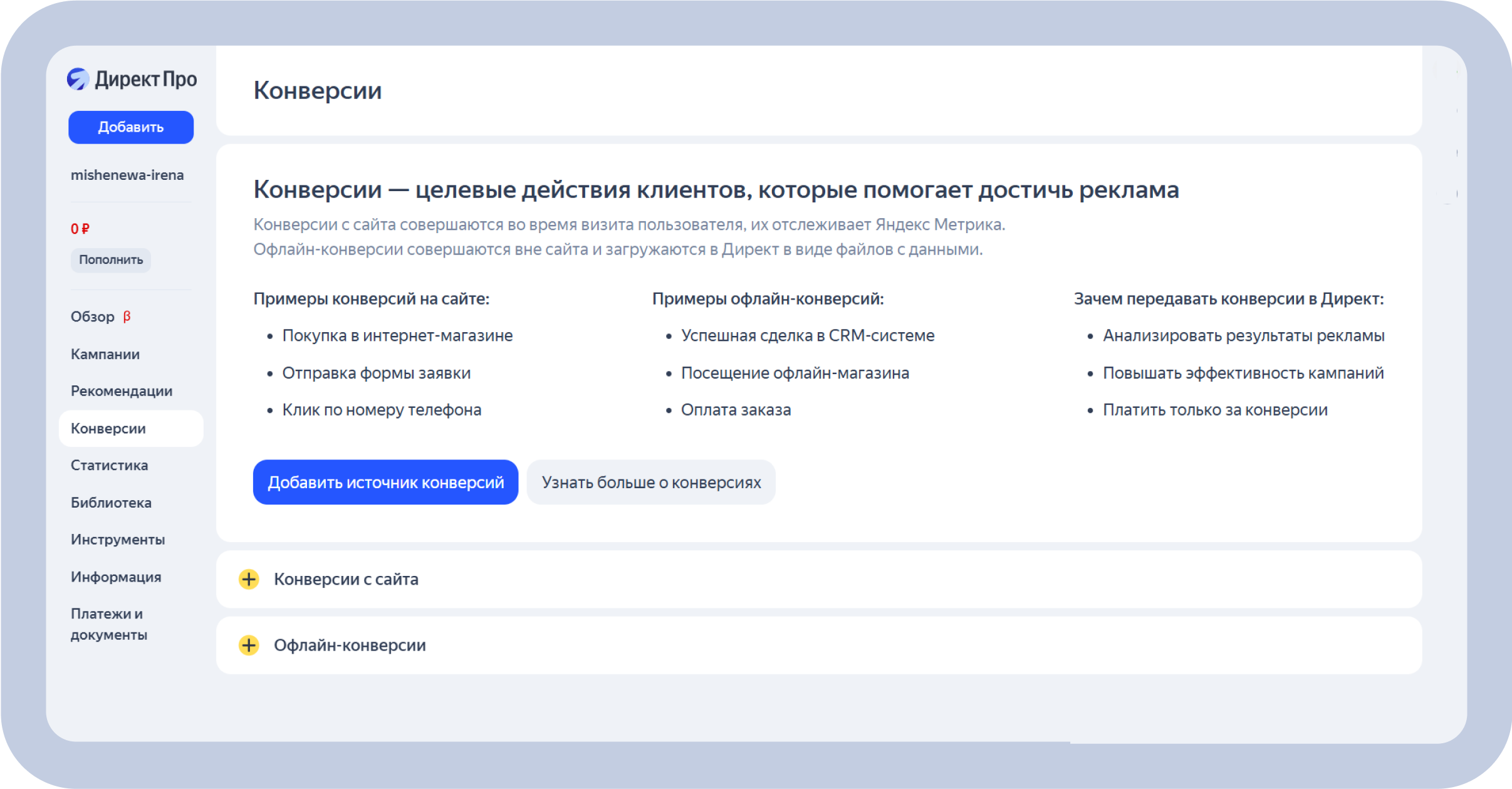Click account name mishenewa-irena

tap(127, 175)
